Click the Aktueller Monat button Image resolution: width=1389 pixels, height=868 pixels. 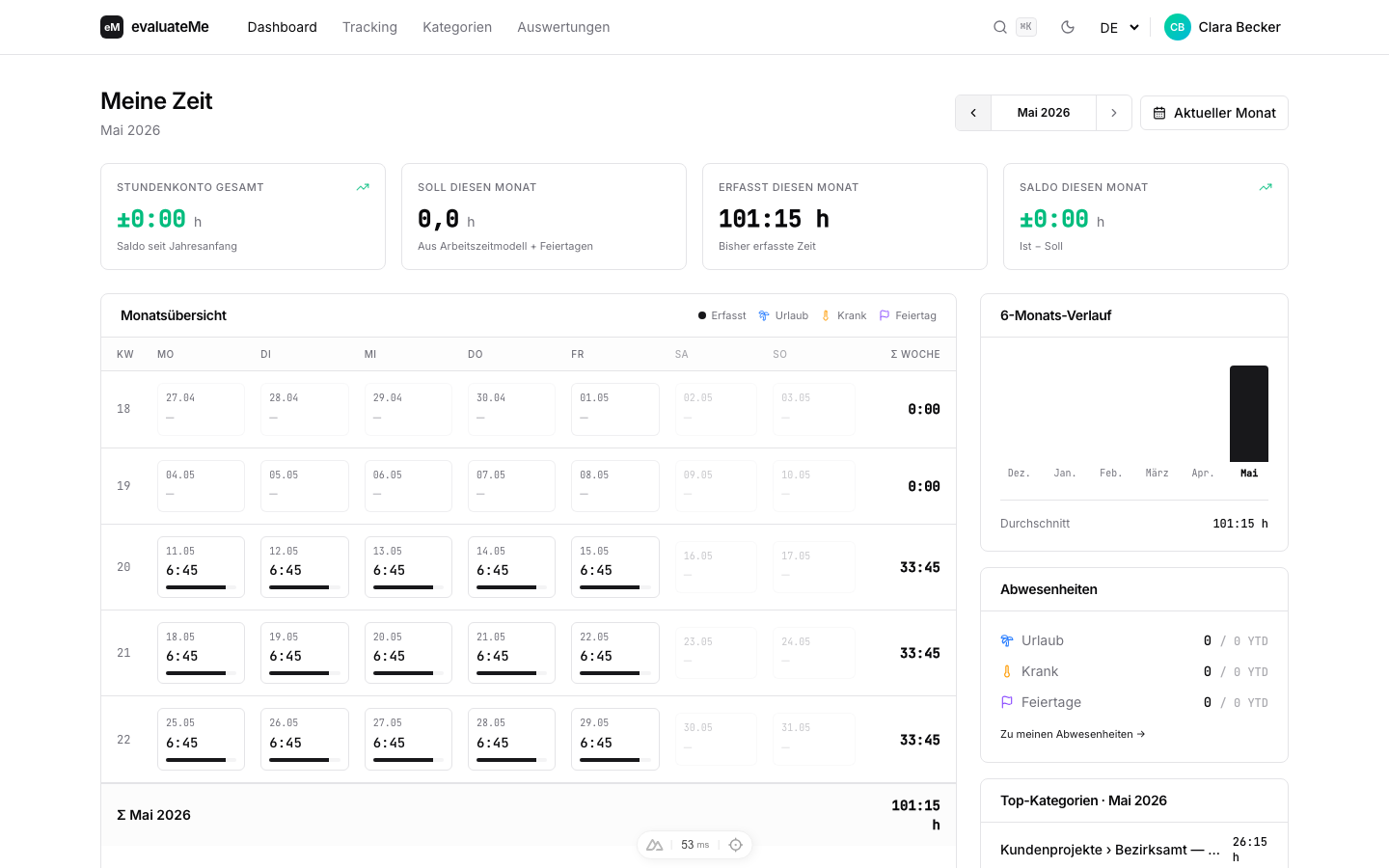pos(1214,113)
